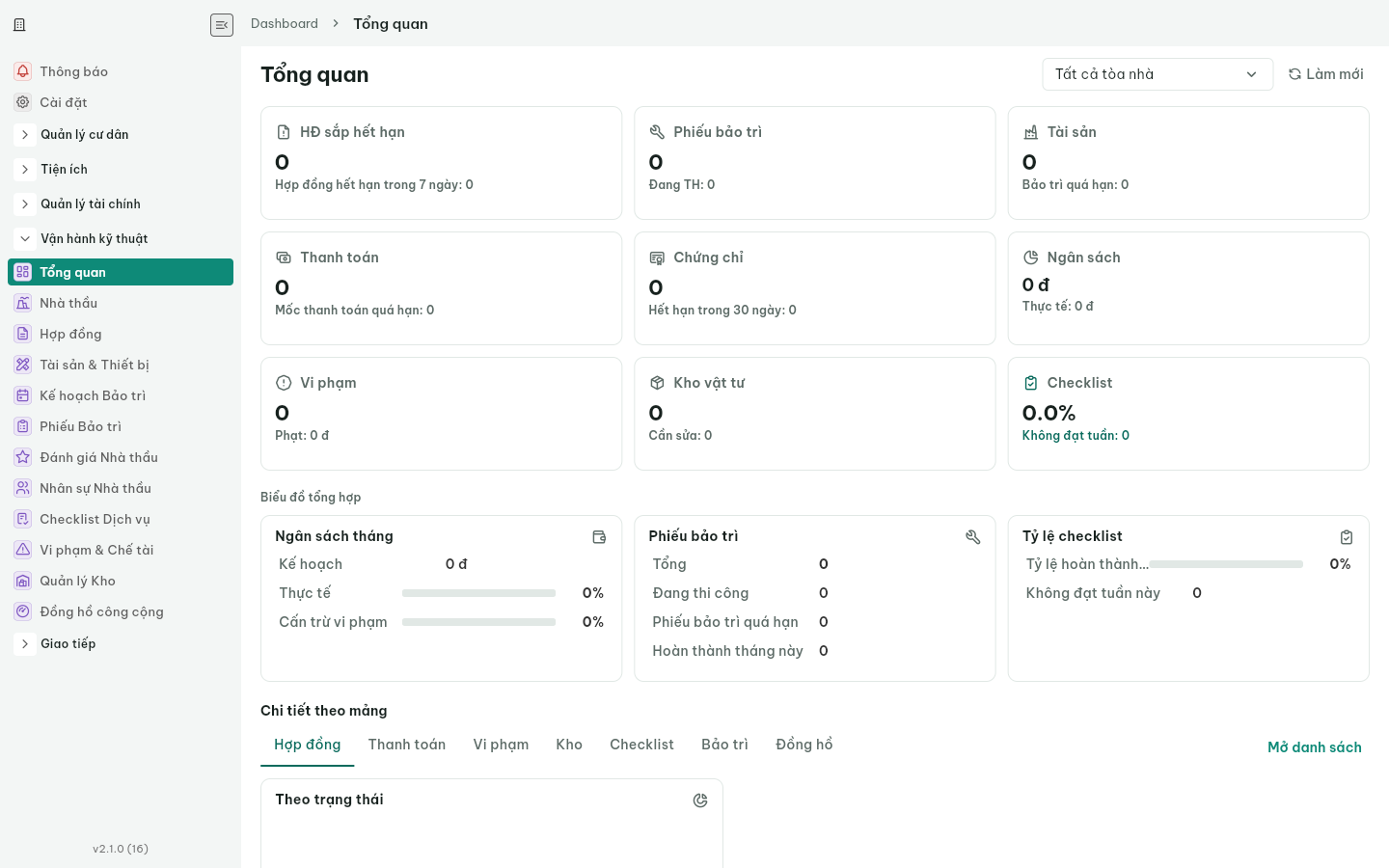Screen dimensions: 1389x868
Task: Open Cài đặt settings gear icon
Action: (x=23, y=102)
